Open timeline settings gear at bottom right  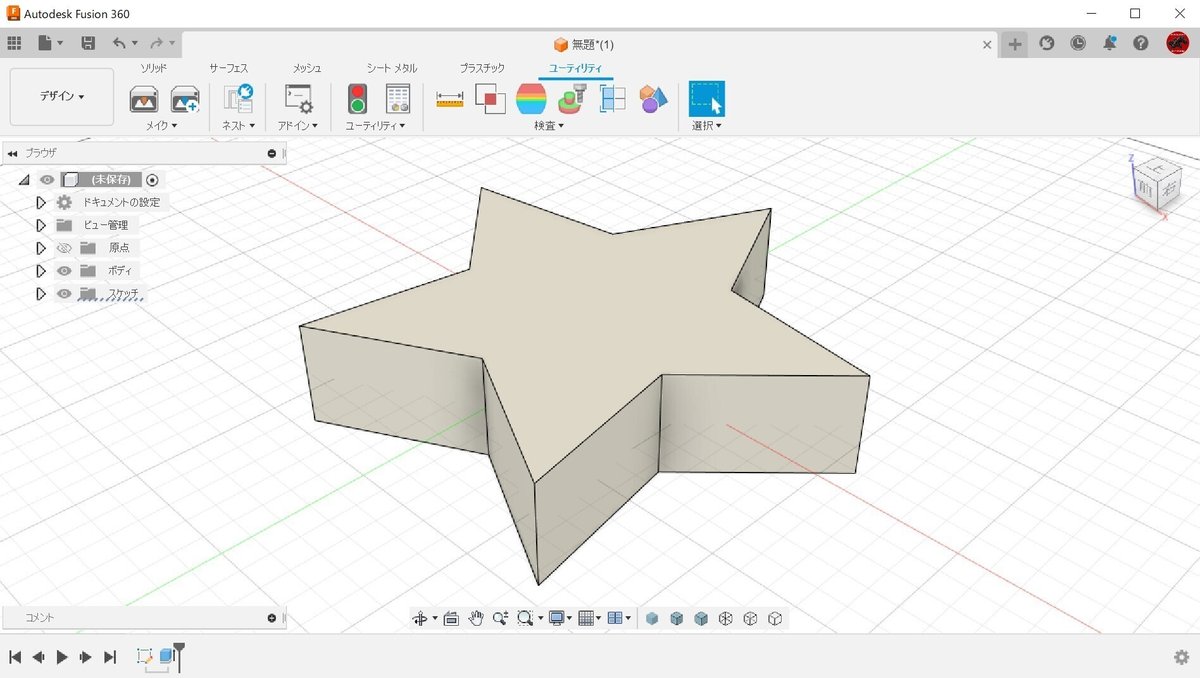click(x=1181, y=657)
